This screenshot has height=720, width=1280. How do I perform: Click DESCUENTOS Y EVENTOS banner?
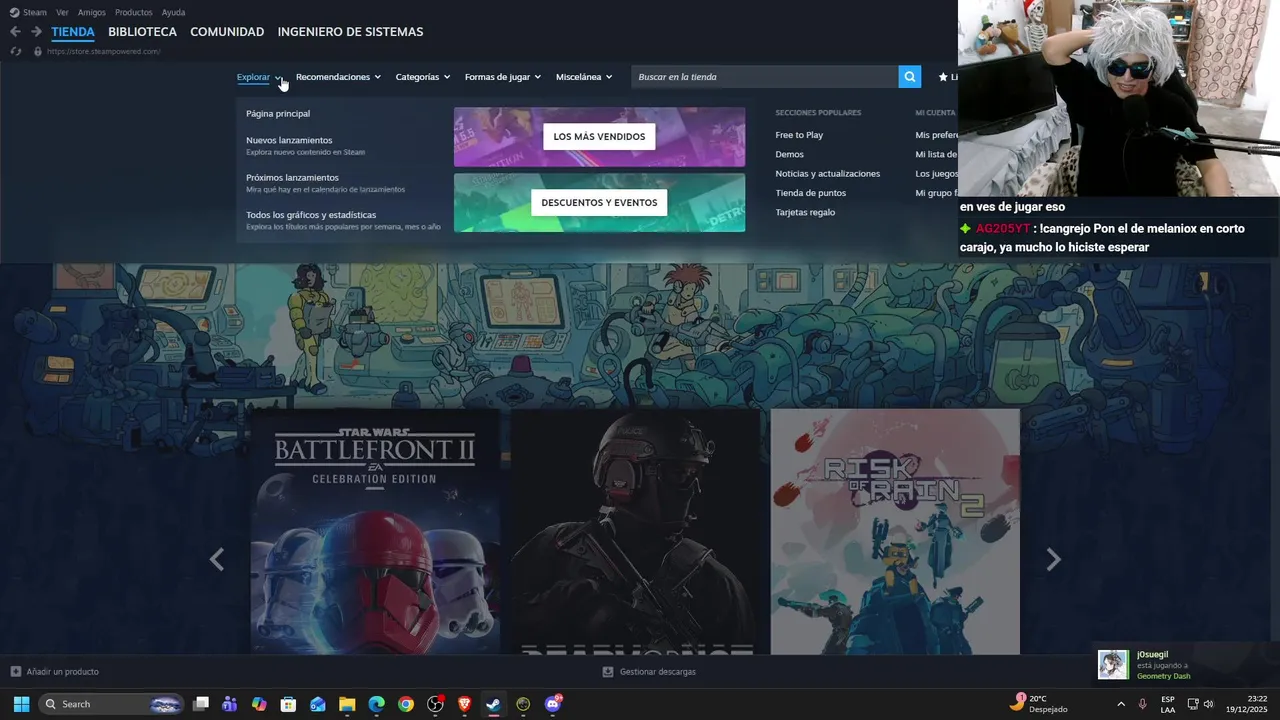[599, 203]
